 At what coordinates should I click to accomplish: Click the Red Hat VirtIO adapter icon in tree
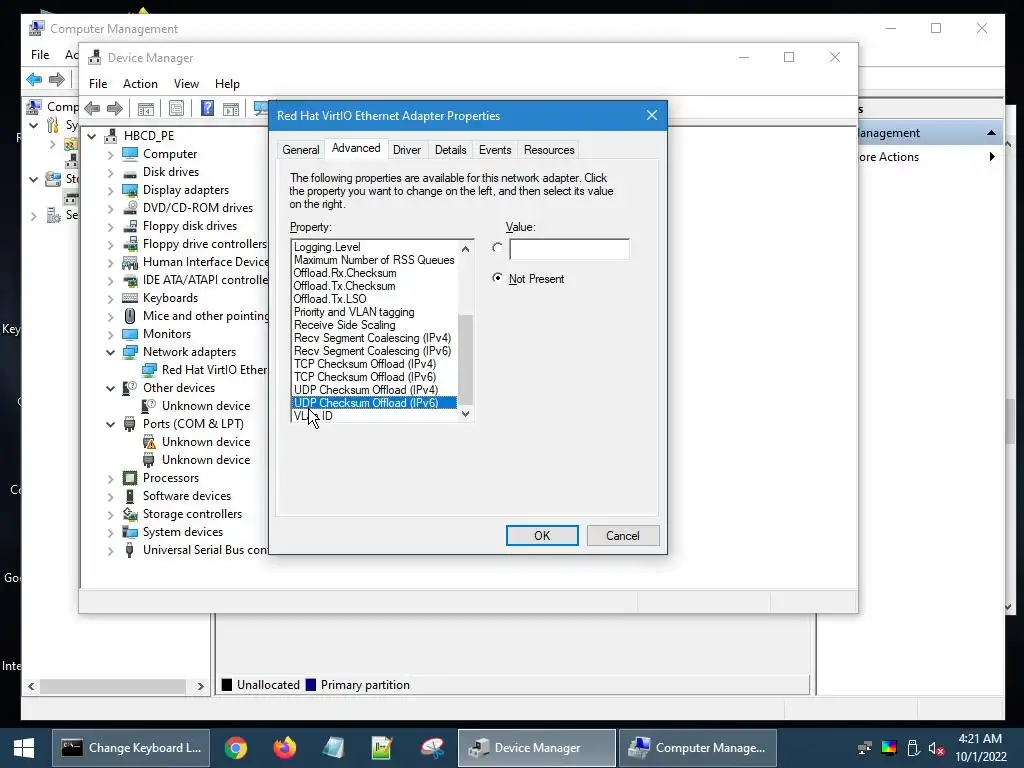point(150,370)
